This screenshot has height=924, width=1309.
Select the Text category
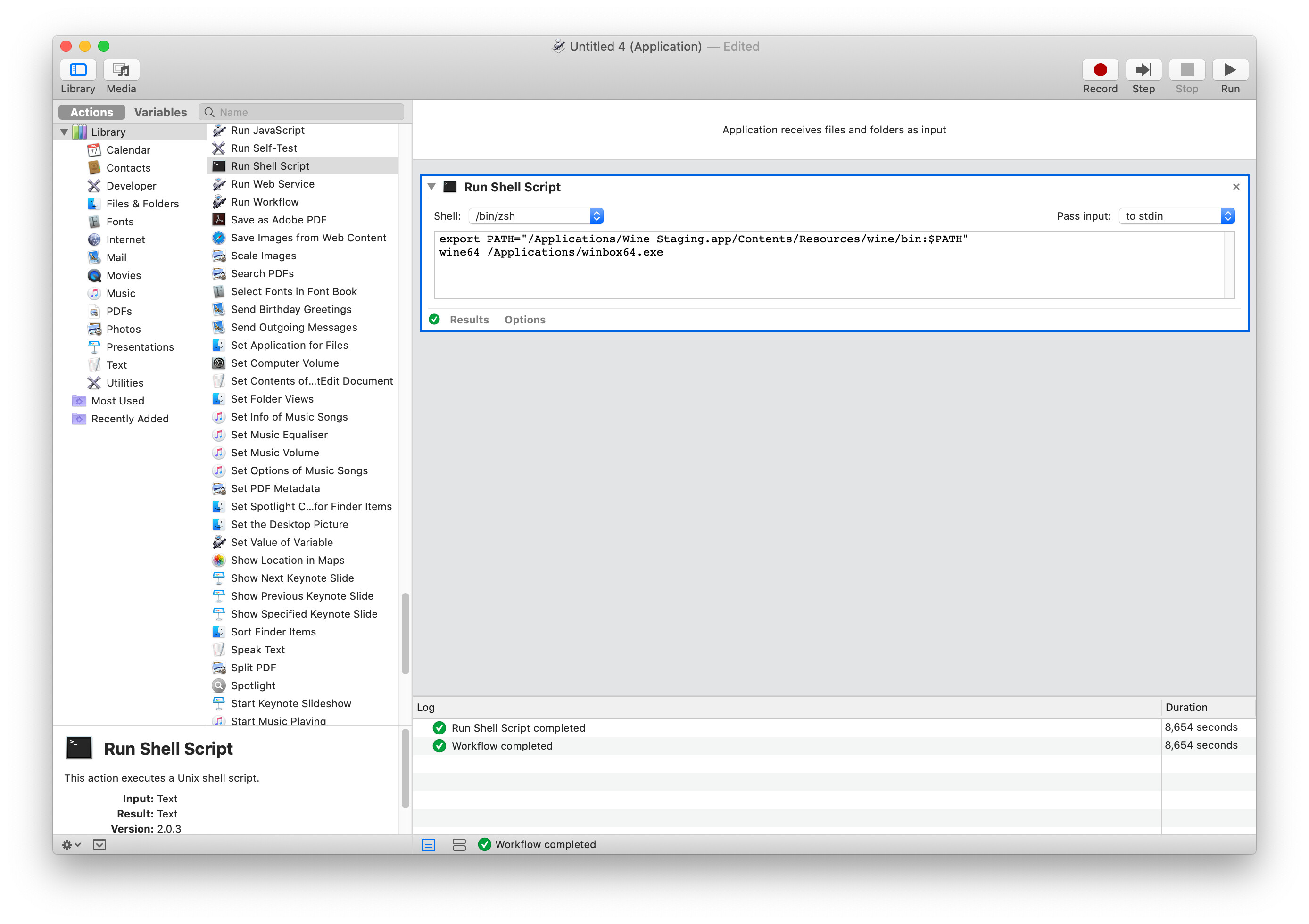[x=116, y=365]
